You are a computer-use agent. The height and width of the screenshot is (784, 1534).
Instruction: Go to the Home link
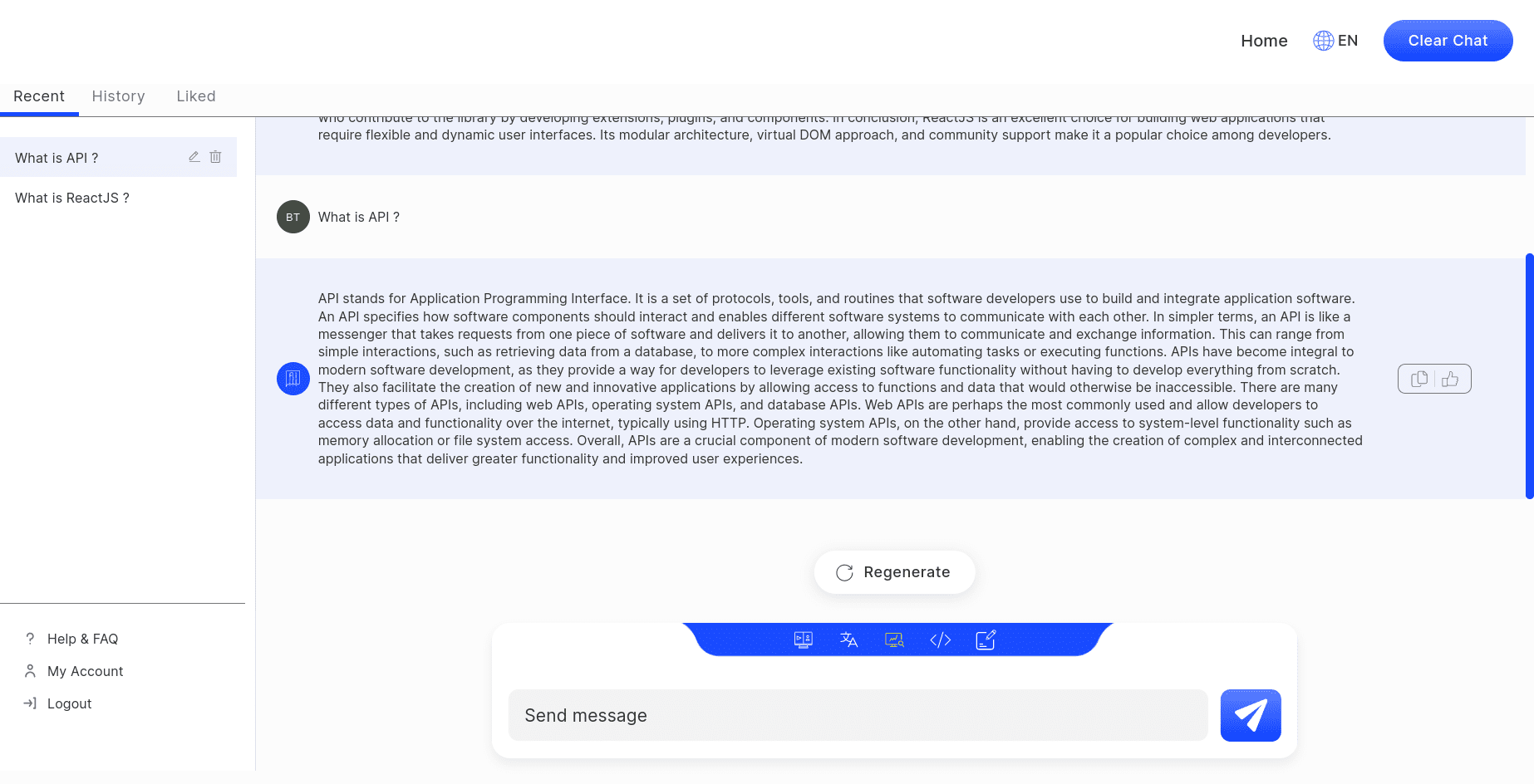(x=1264, y=41)
